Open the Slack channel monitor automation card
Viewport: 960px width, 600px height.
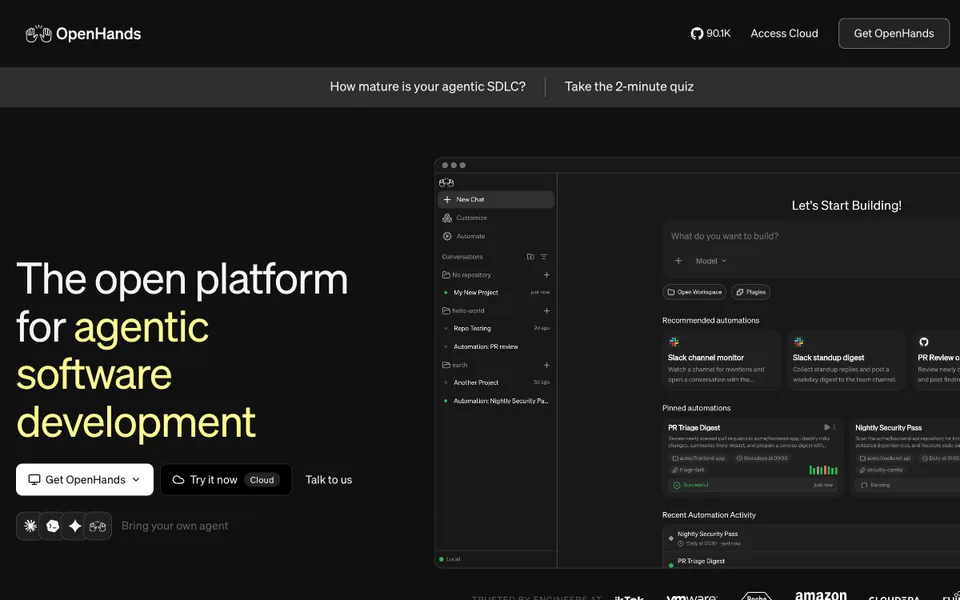pos(721,360)
